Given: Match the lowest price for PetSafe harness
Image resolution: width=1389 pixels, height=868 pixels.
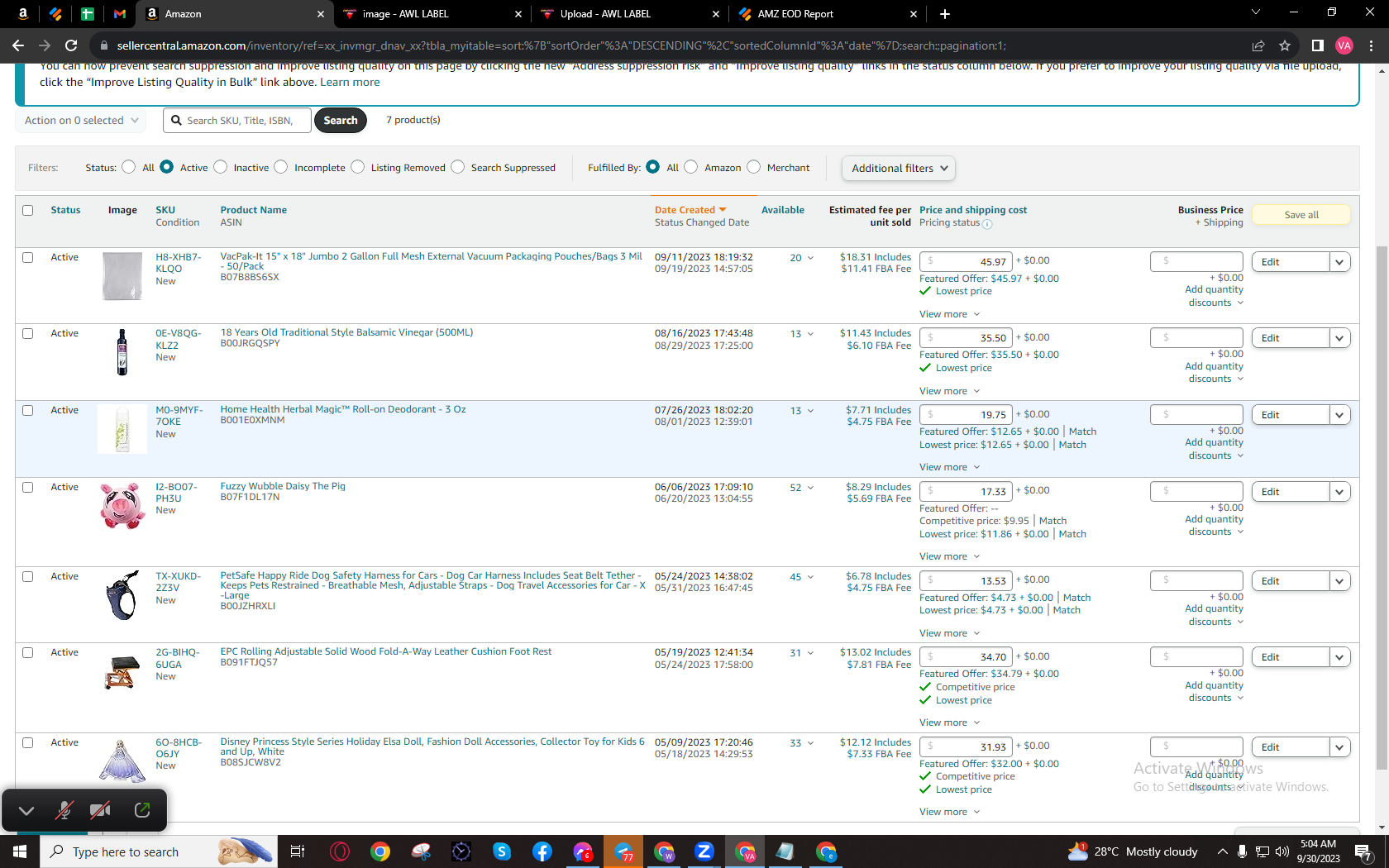Looking at the screenshot, I should pos(1067,610).
